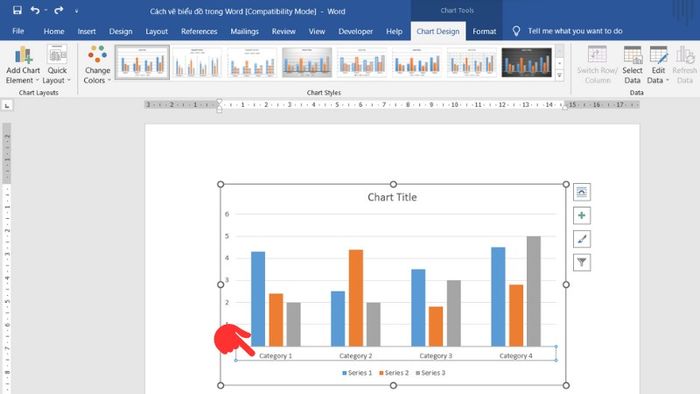Click the Save icon in title bar
The width and height of the screenshot is (700, 394).
pyautogui.click(x=17, y=10)
